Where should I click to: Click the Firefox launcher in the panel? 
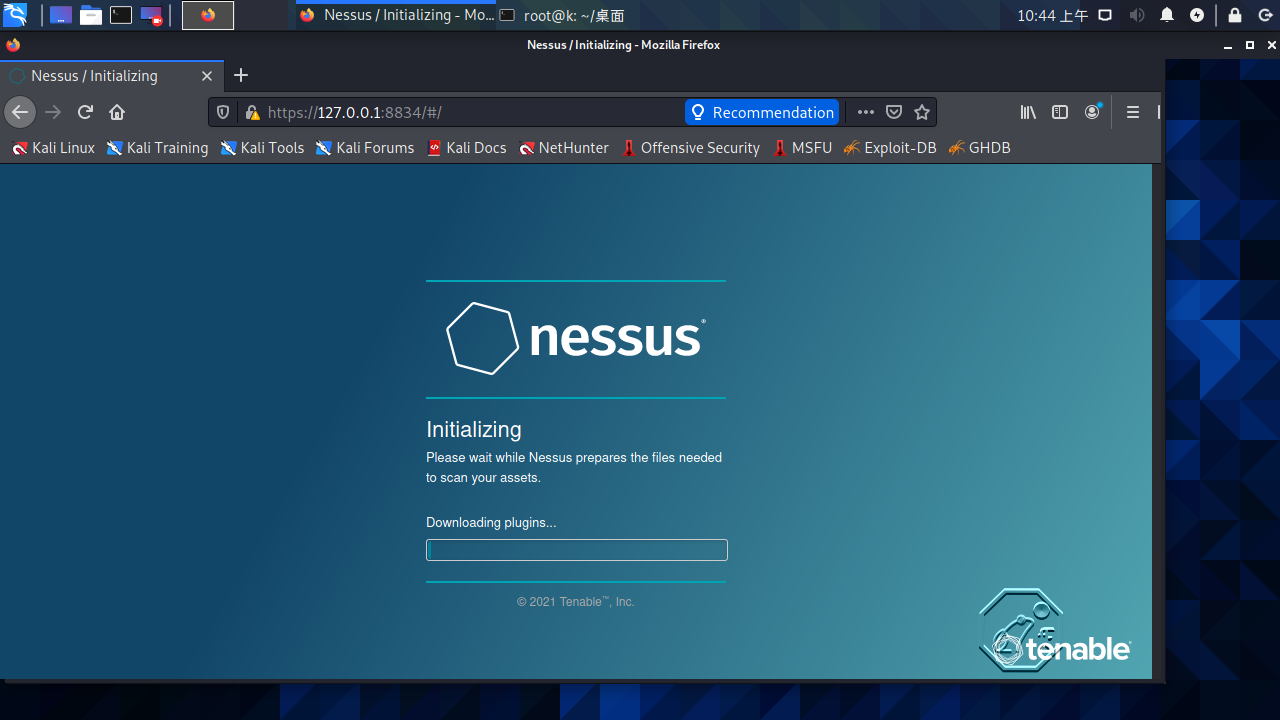(208, 15)
